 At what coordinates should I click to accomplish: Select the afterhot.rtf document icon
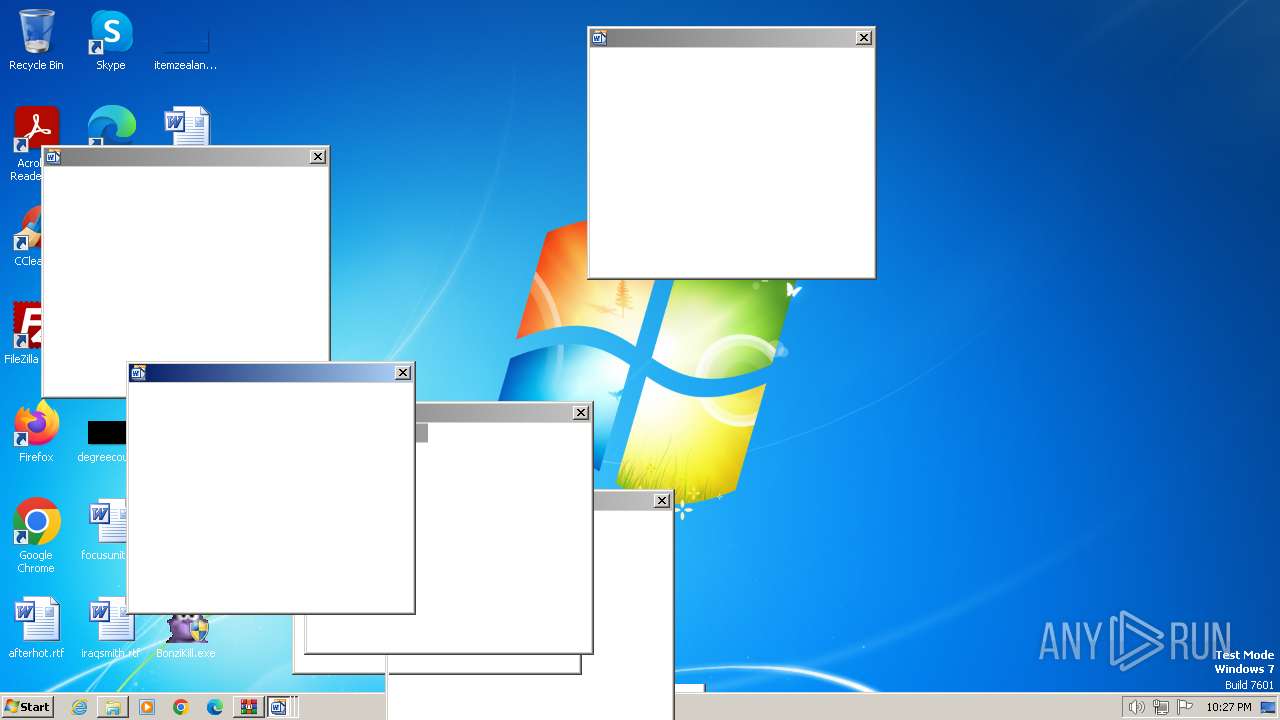point(36,629)
